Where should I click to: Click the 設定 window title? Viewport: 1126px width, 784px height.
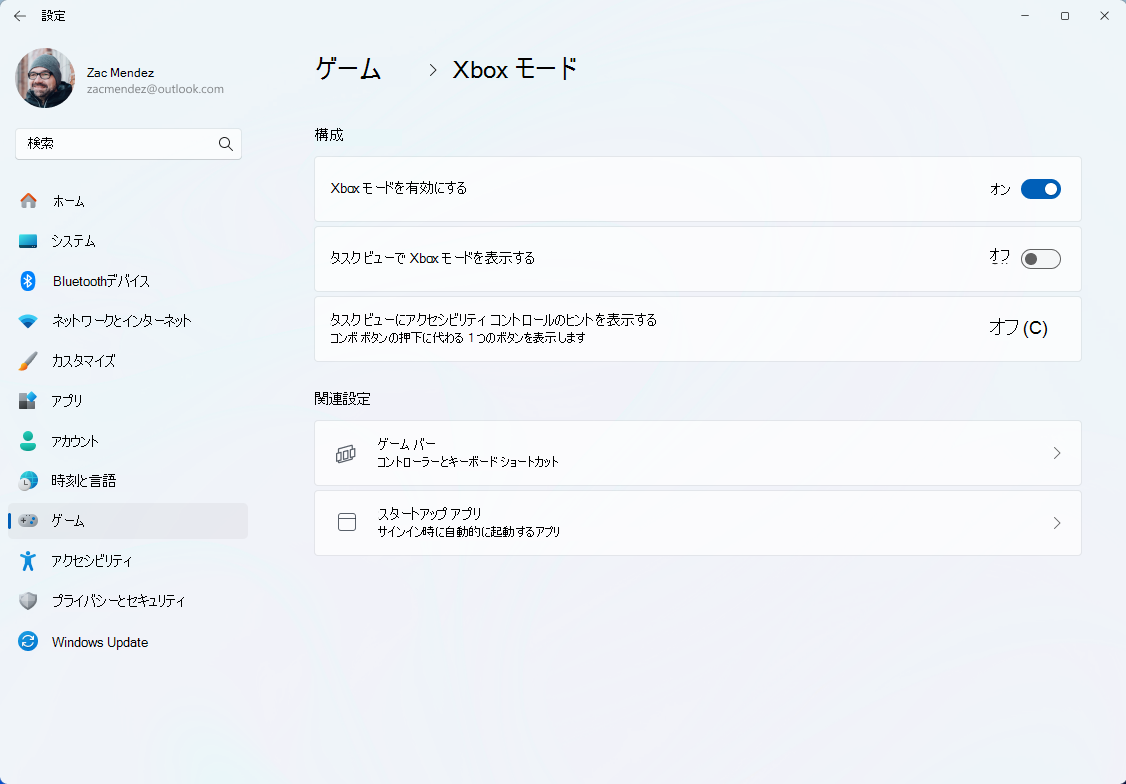coord(53,16)
